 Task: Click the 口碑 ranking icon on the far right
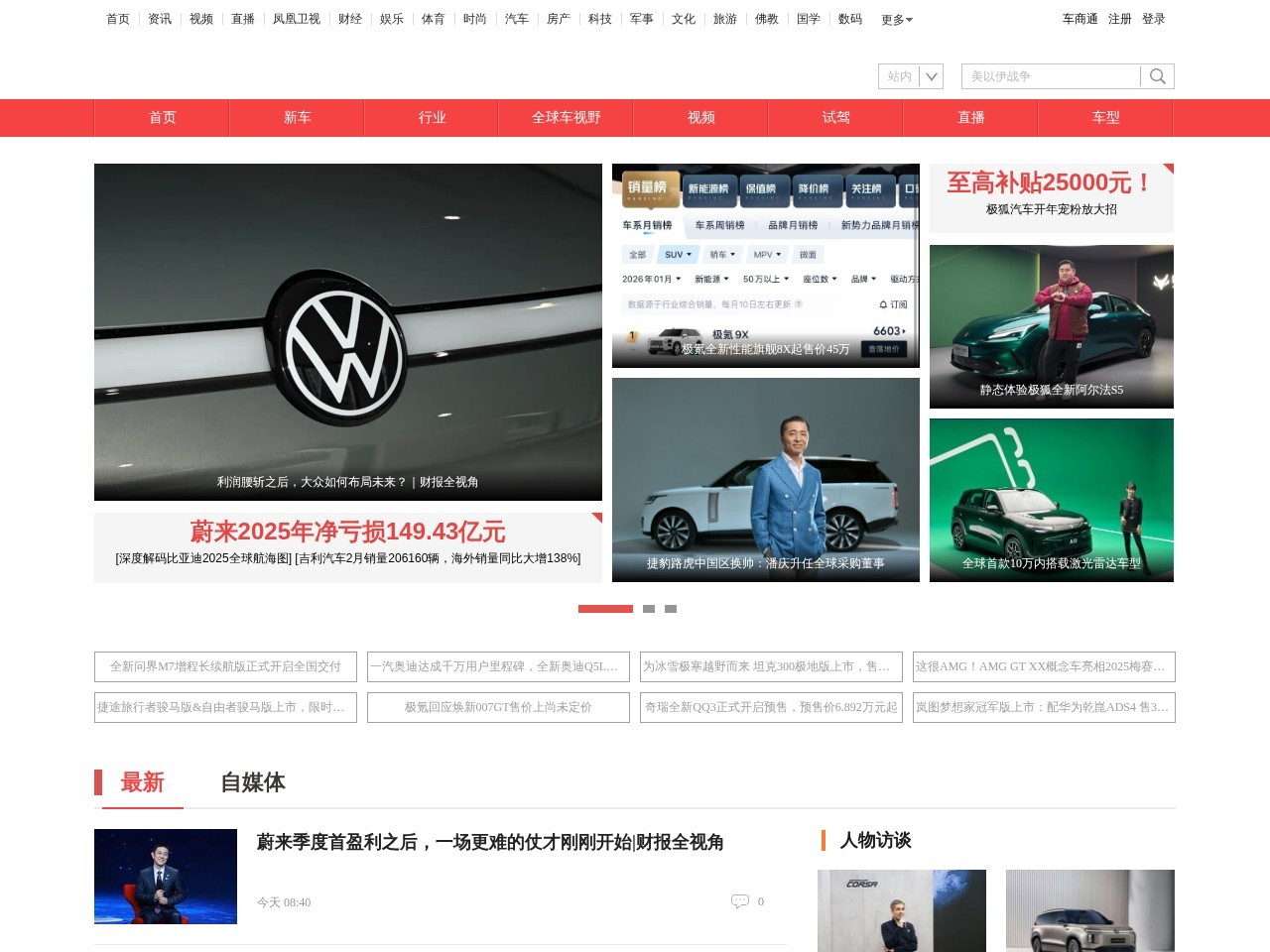pos(912,188)
